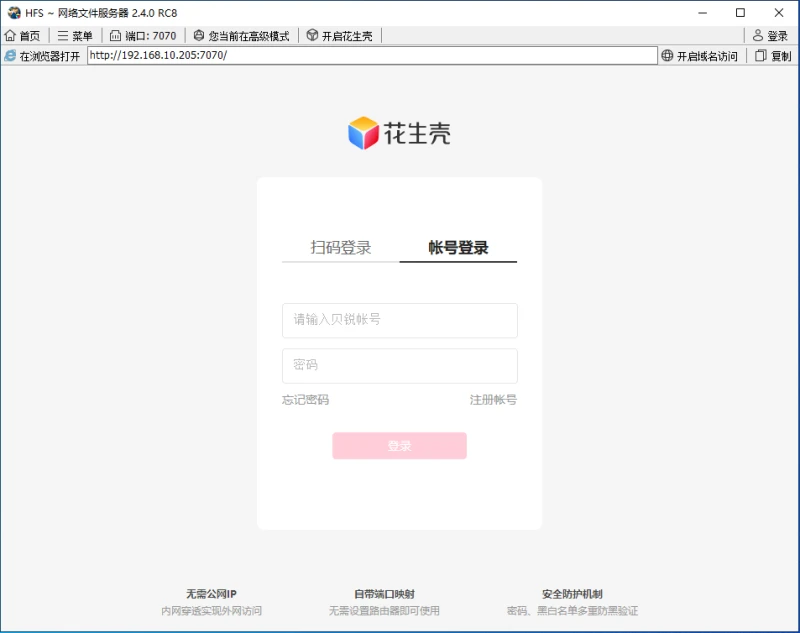Focus the 密码 password field
This screenshot has height=633, width=800.
(x=400, y=366)
